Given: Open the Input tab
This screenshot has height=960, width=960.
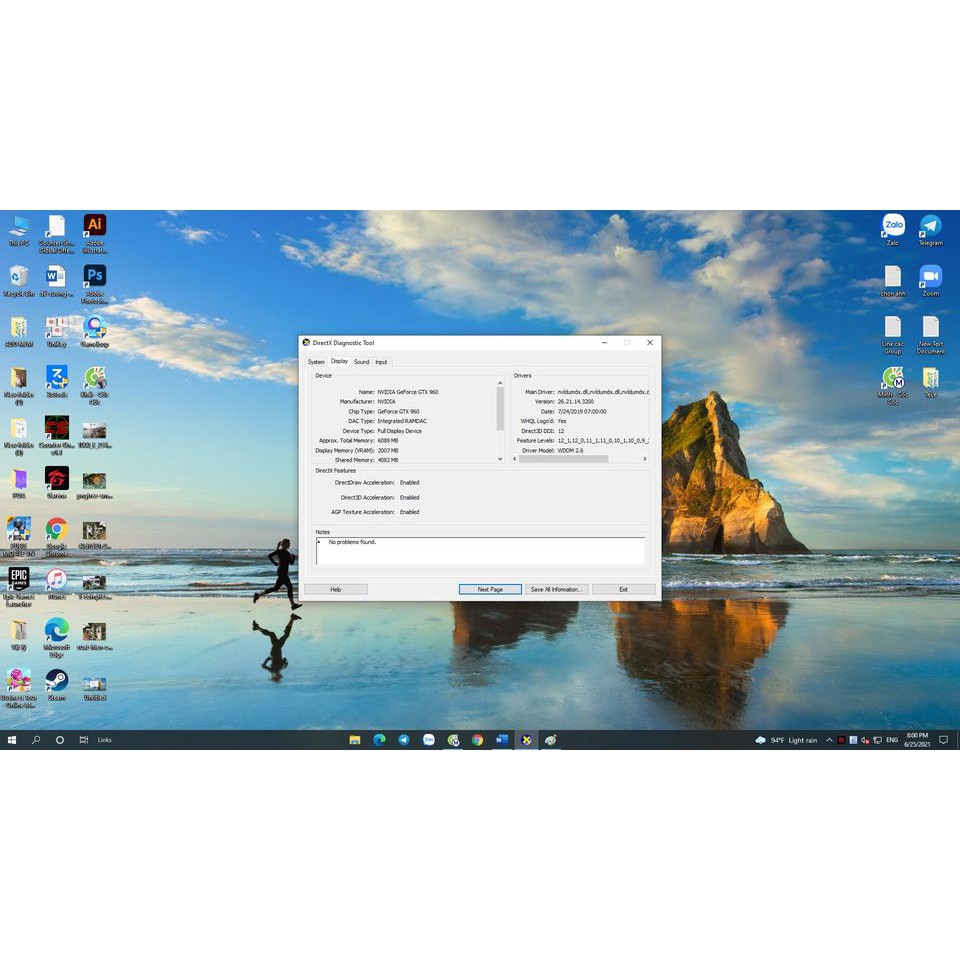Looking at the screenshot, I should [381, 361].
